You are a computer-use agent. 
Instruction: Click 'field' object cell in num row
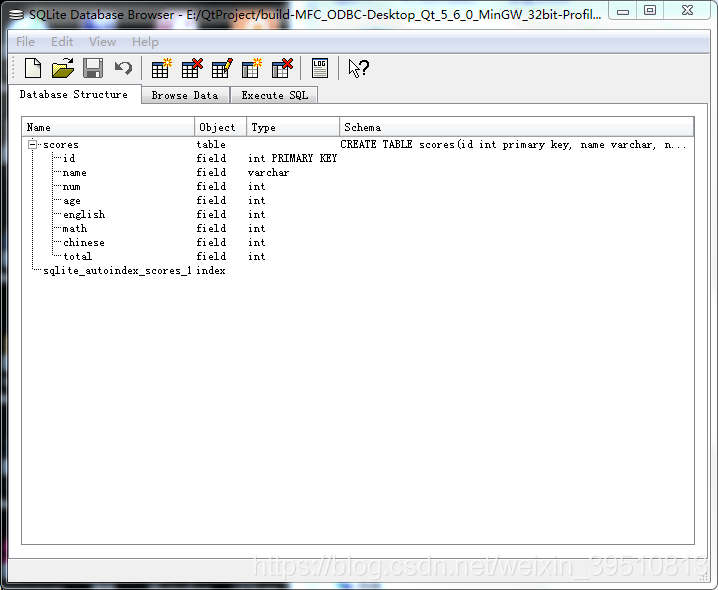coord(211,186)
